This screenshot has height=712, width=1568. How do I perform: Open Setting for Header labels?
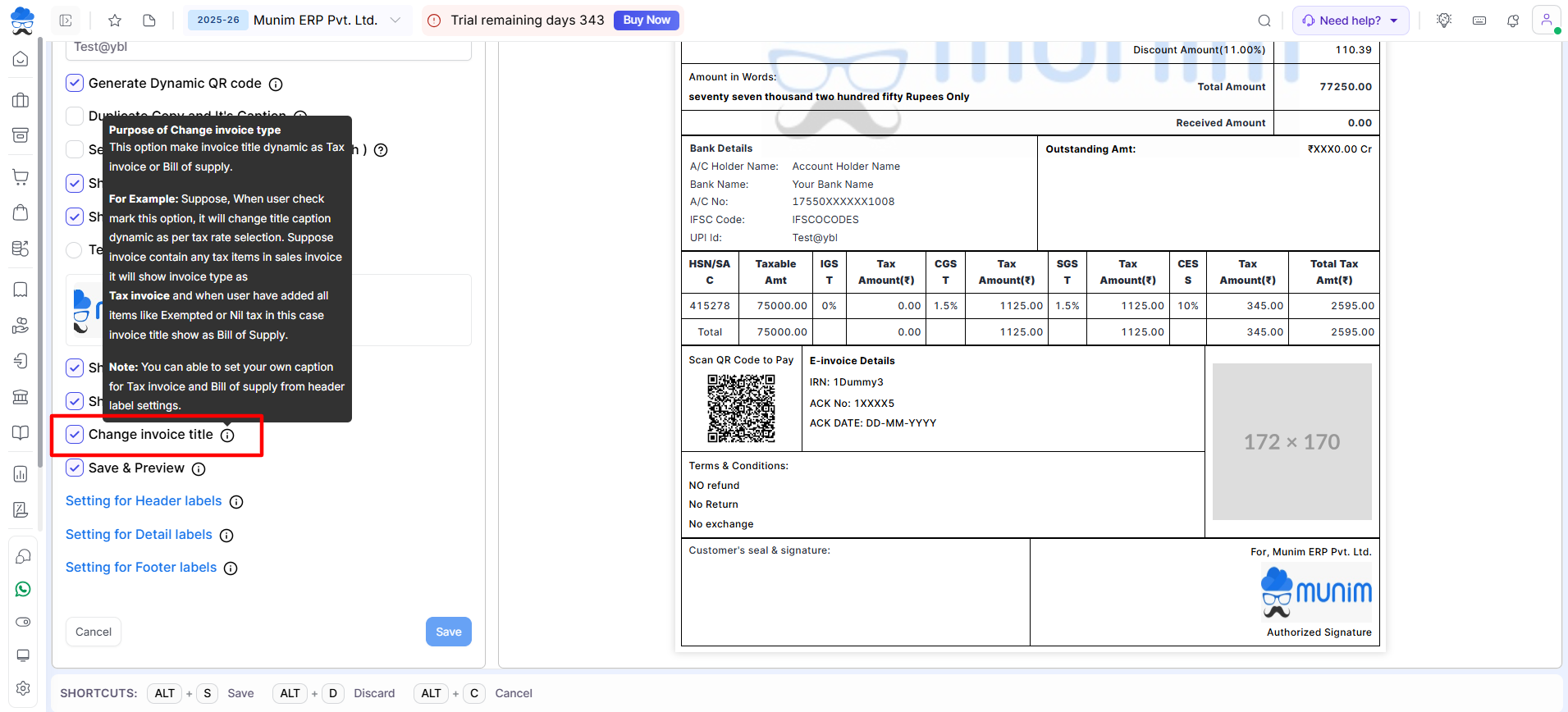[144, 501]
